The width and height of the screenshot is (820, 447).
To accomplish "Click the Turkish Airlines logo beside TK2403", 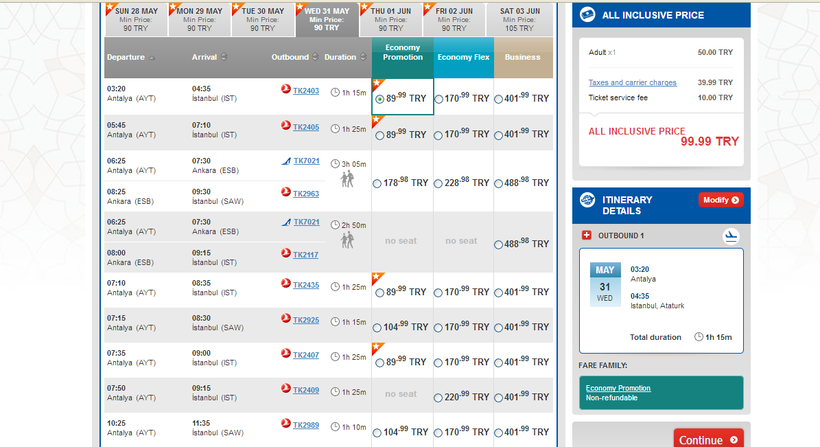I will click(285, 90).
